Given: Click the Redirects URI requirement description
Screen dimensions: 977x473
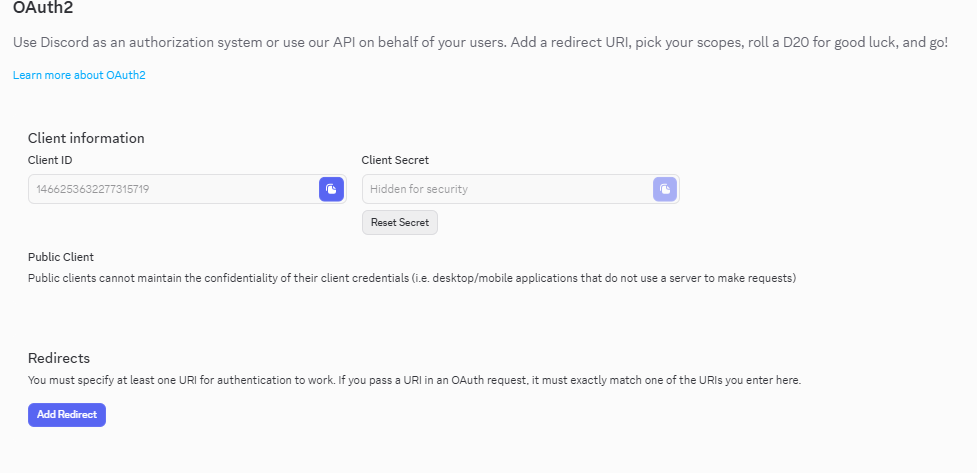Looking at the screenshot, I should tap(414, 380).
